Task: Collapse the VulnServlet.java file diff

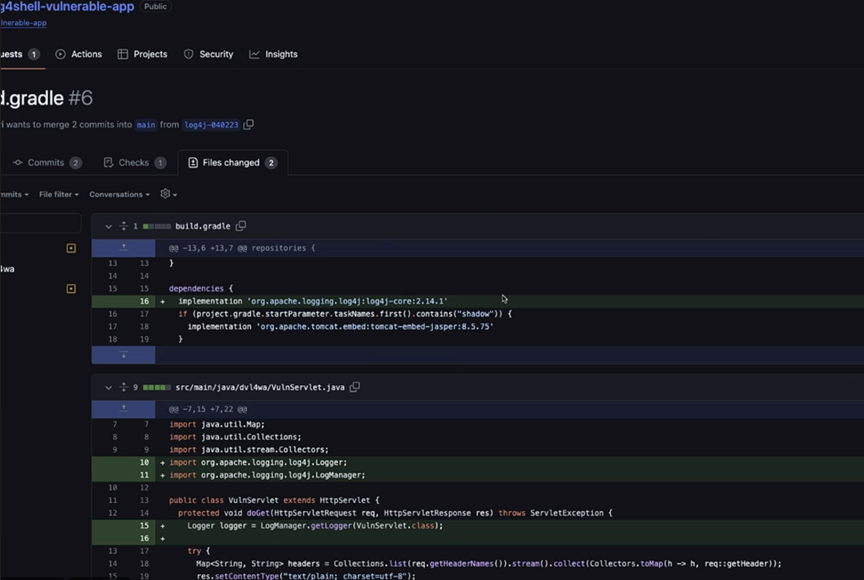Action: (x=109, y=388)
